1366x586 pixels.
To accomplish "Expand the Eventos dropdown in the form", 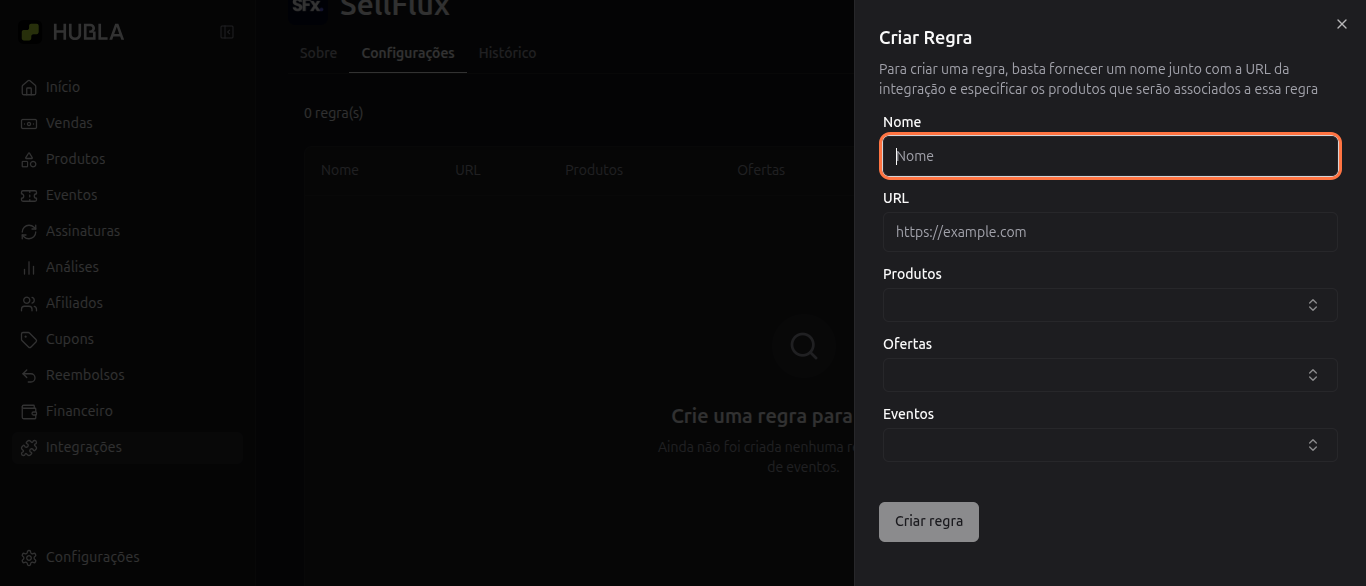I will click(x=1110, y=445).
